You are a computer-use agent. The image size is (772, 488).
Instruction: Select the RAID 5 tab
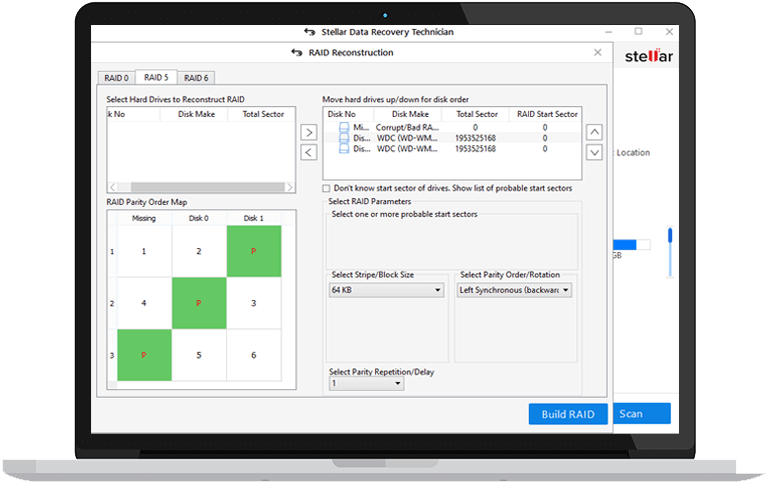tap(156, 77)
